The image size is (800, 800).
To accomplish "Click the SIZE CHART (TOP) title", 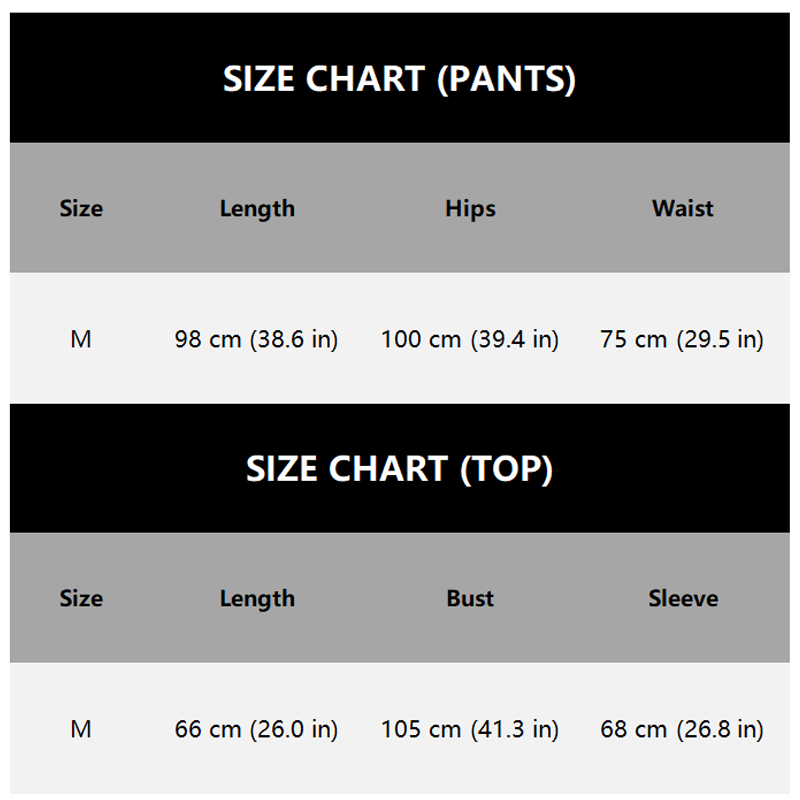I will pyautogui.click(x=399, y=469).
